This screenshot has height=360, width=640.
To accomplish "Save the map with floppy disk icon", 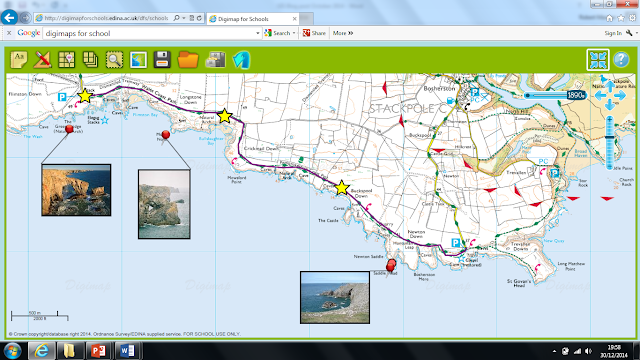I will pos(162,60).
